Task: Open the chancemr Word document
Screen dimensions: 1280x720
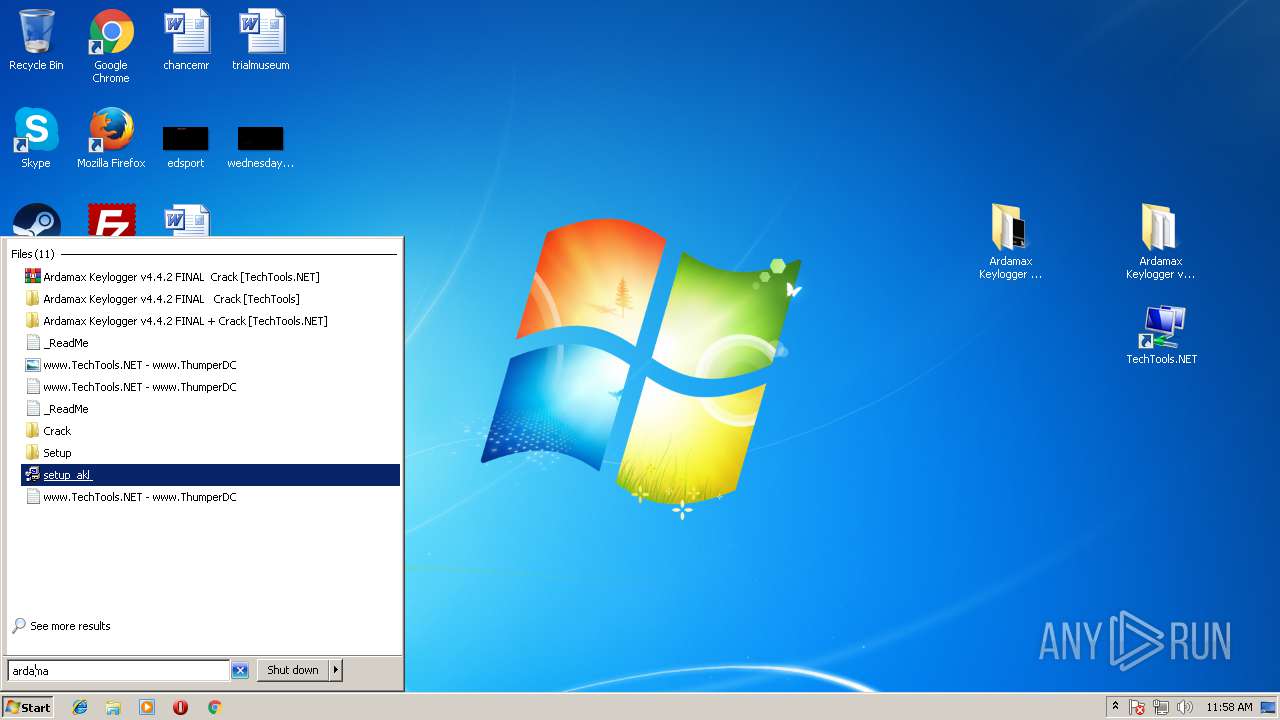Action: point(186,40)
